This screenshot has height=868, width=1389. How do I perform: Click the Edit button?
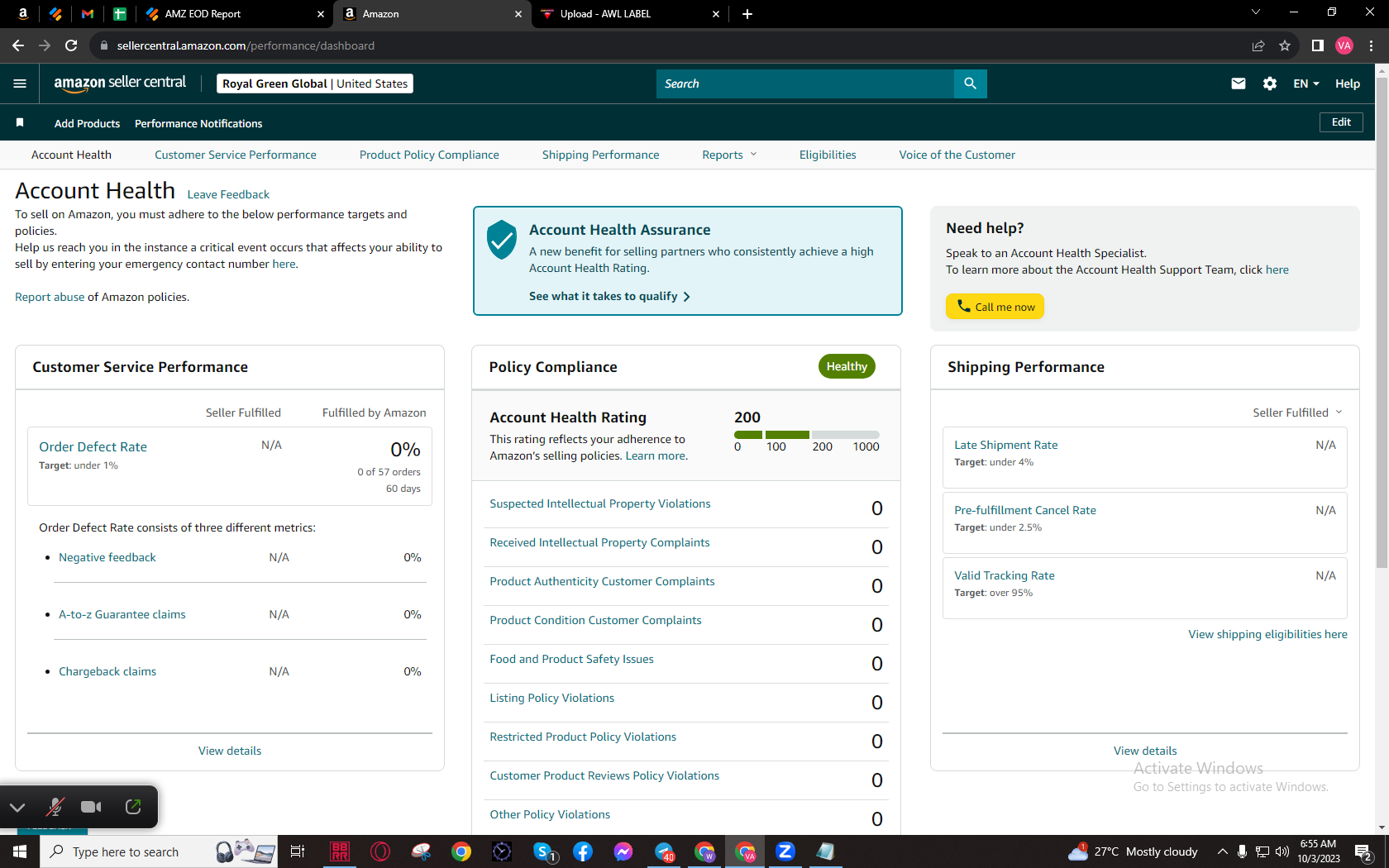(1341, 122)
